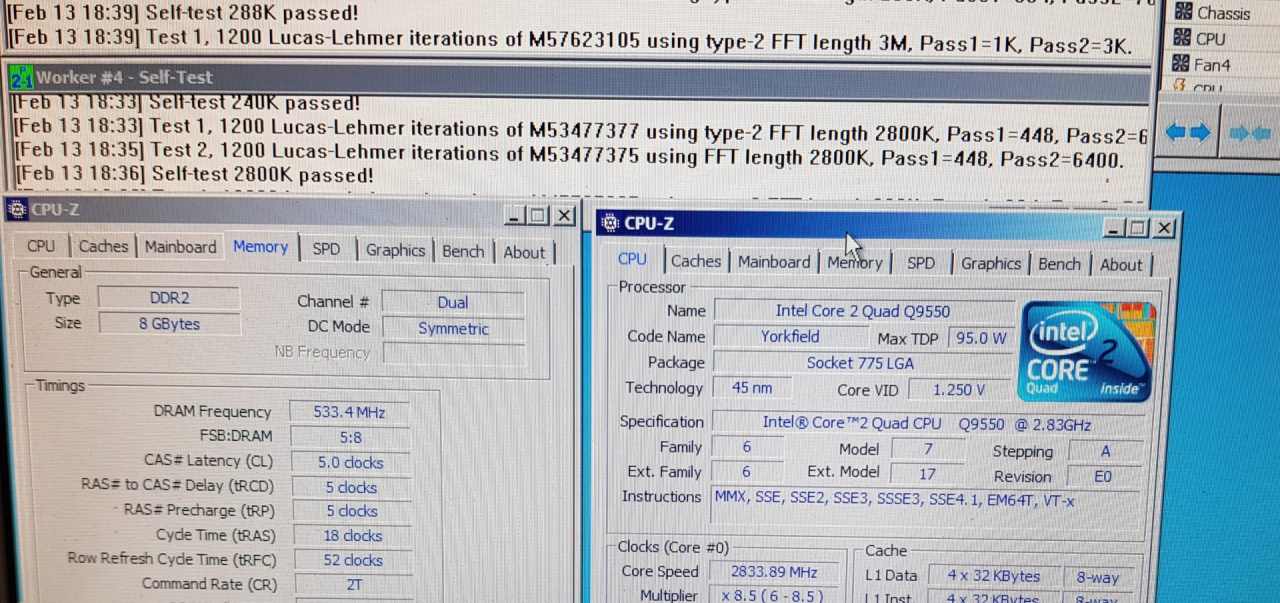Click the Specification field with Q9550 @ 2.83GHz
Viewport: 1280px width, 603px height.
tap(926, 424)
